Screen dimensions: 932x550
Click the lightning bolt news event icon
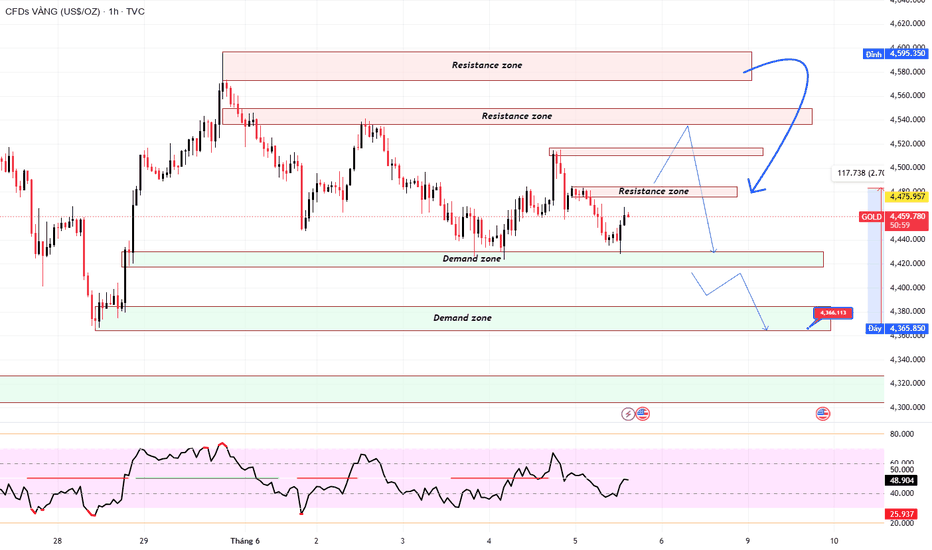tap(628, 414)
